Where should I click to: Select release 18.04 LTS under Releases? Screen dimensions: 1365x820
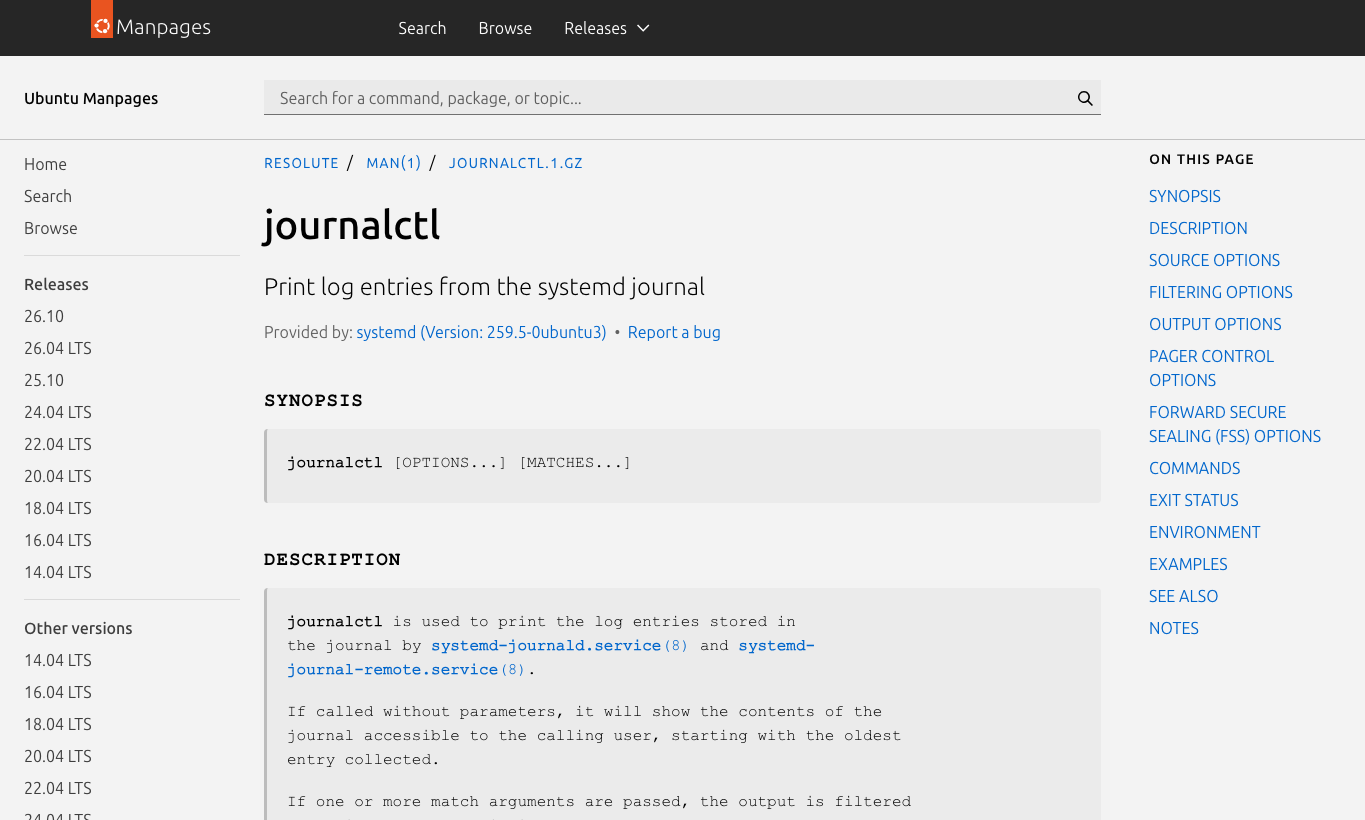pyautogui.click(x=58, y=508)
